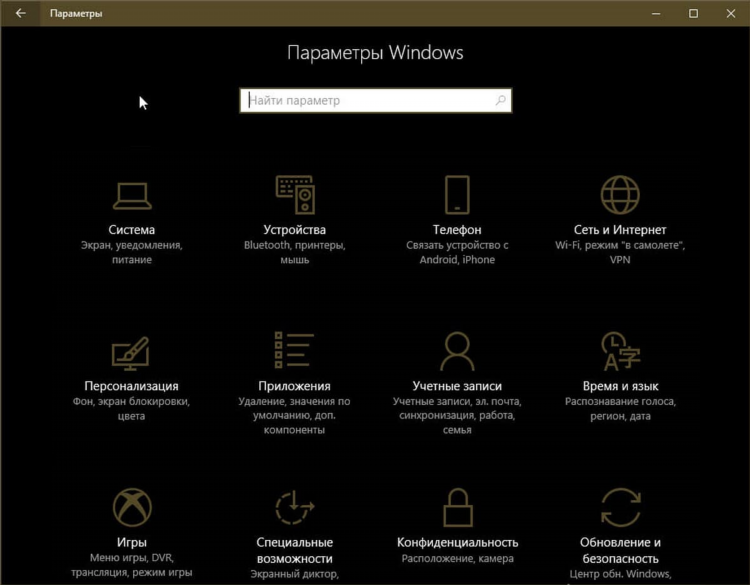Click 'Фон, экран блокировки, цвета' text

pos(132,408)
